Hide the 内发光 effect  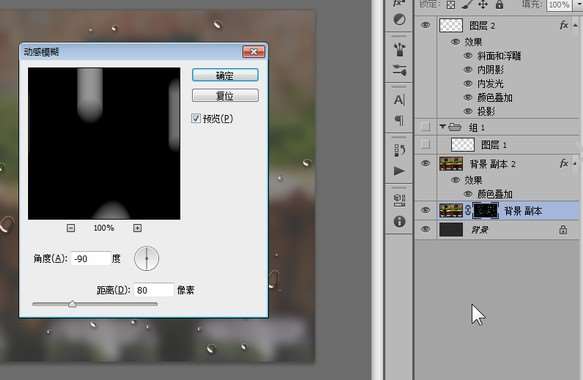pyautogui.click(x=468, y=83)
